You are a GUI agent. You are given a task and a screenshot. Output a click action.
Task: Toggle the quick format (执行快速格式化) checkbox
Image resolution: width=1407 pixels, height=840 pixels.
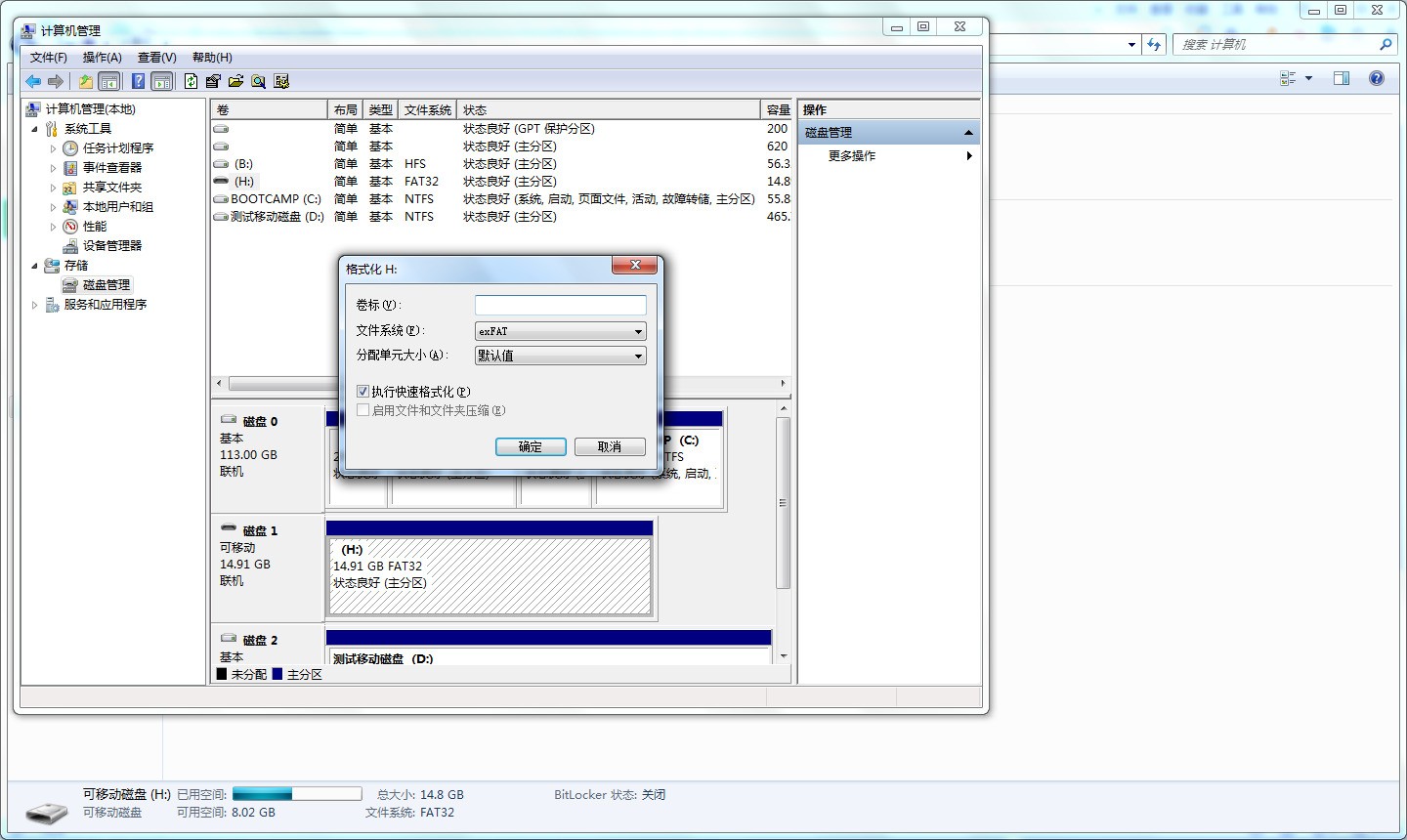click(363, 392)
